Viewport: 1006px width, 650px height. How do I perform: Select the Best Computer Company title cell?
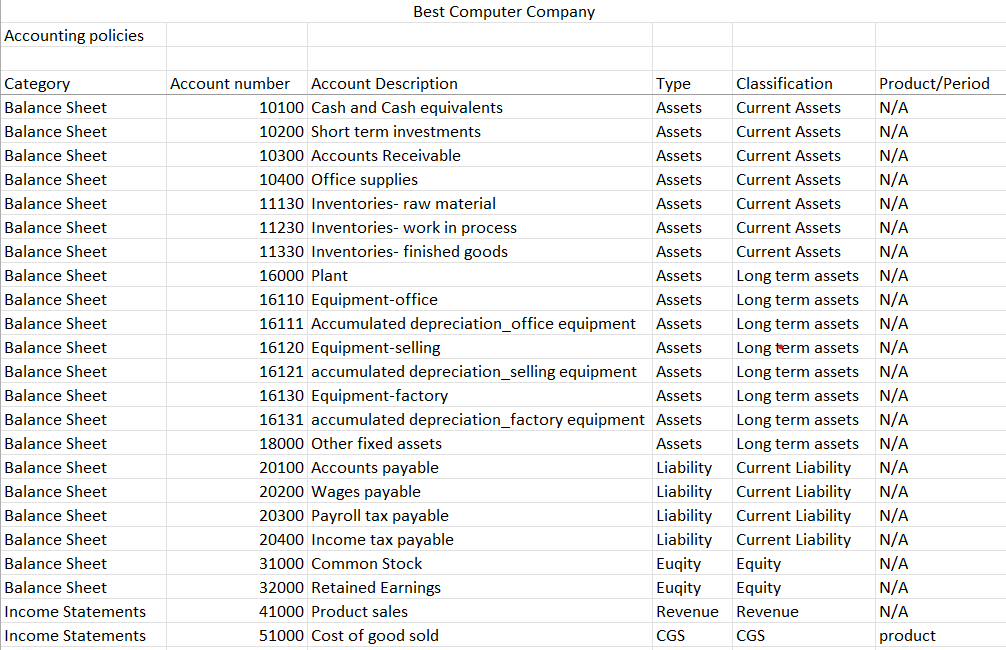tap(504, 12)
